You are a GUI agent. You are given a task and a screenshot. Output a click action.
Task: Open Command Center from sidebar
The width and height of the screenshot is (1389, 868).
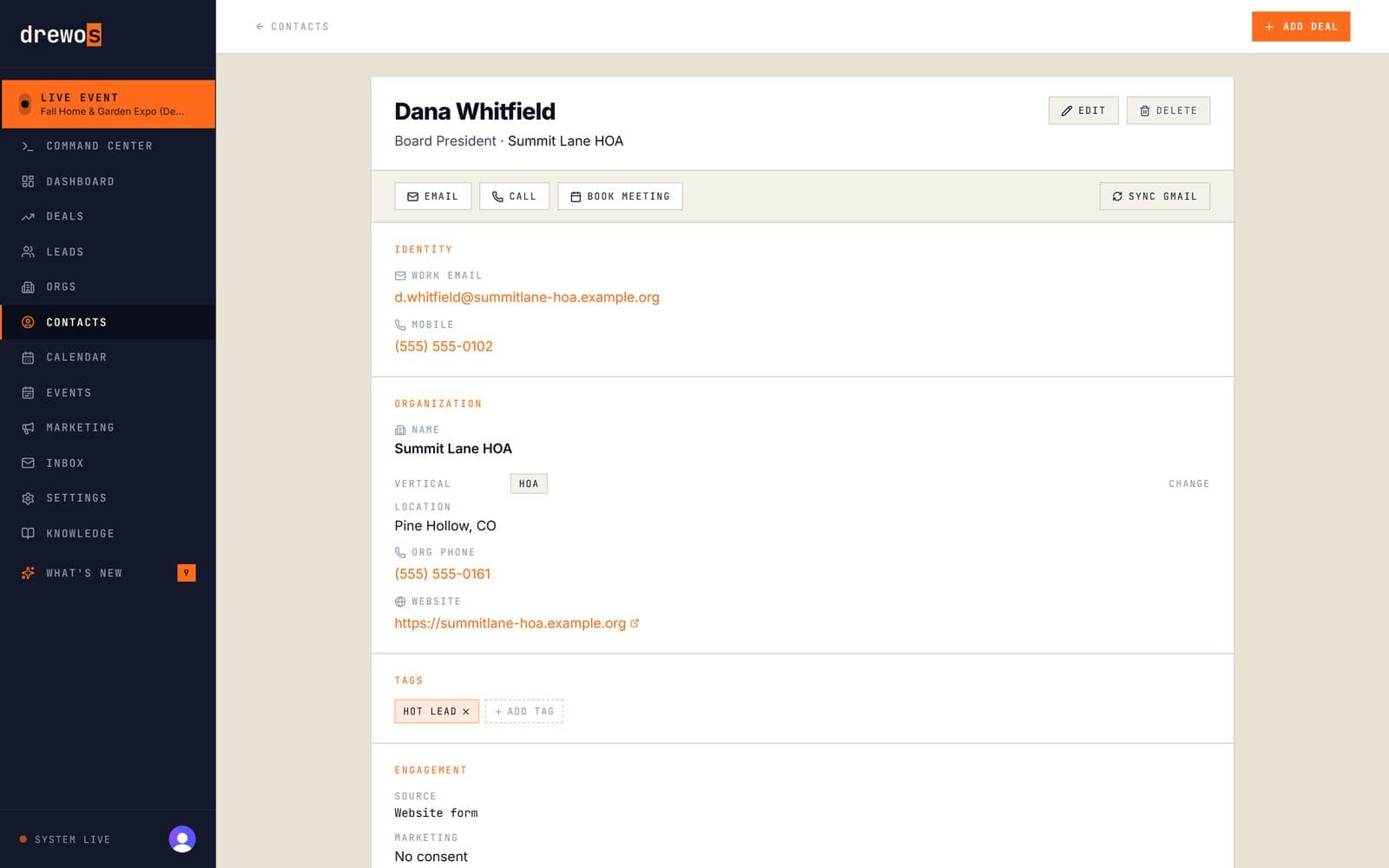(108, 146)
